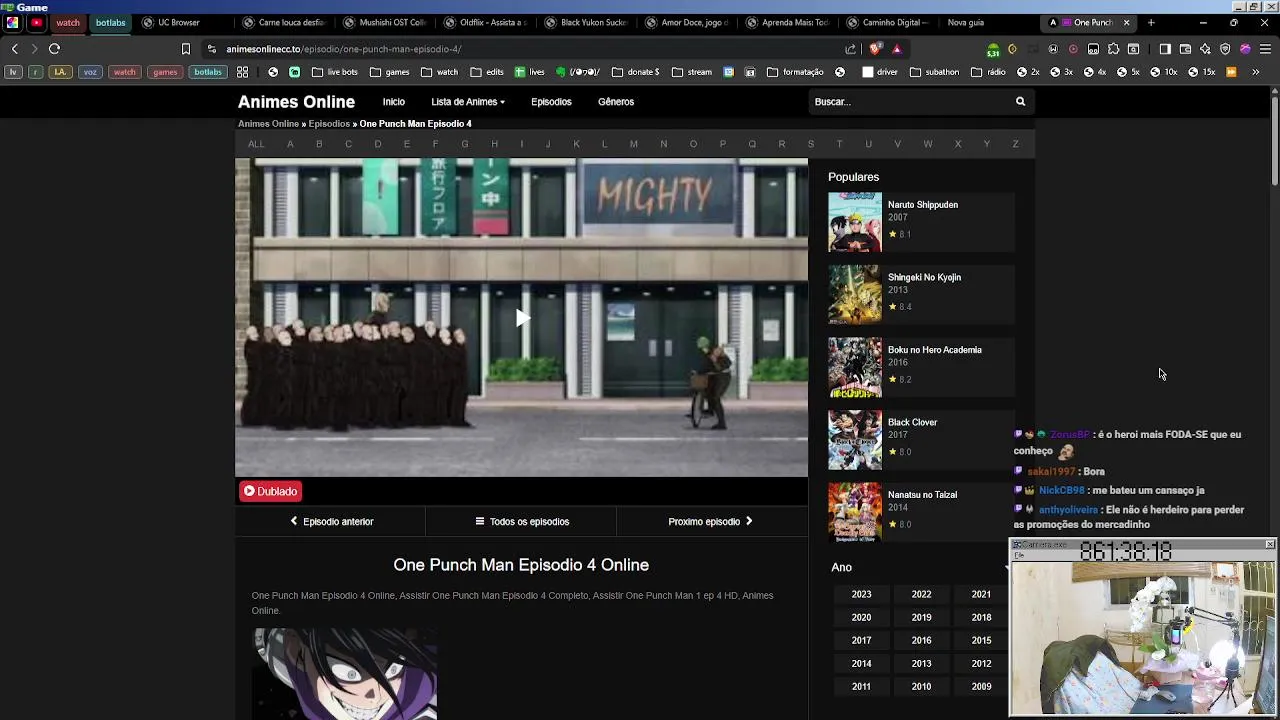
Task: Open the Naruto Shippuden thumbnail
Action: coord(855,222)
